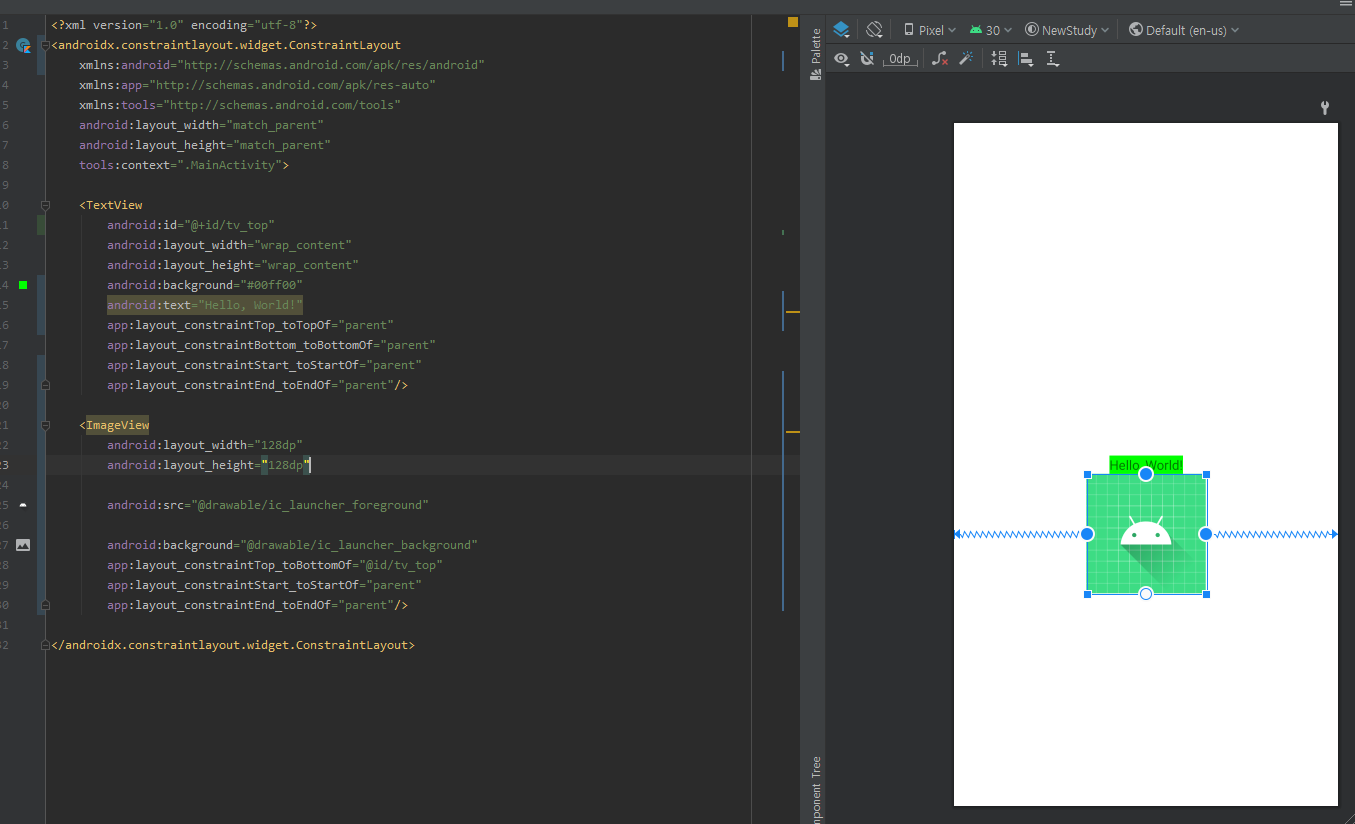Open the View Options eye menu
This screenshot has width=1355, height=824.
pos(842,59)
